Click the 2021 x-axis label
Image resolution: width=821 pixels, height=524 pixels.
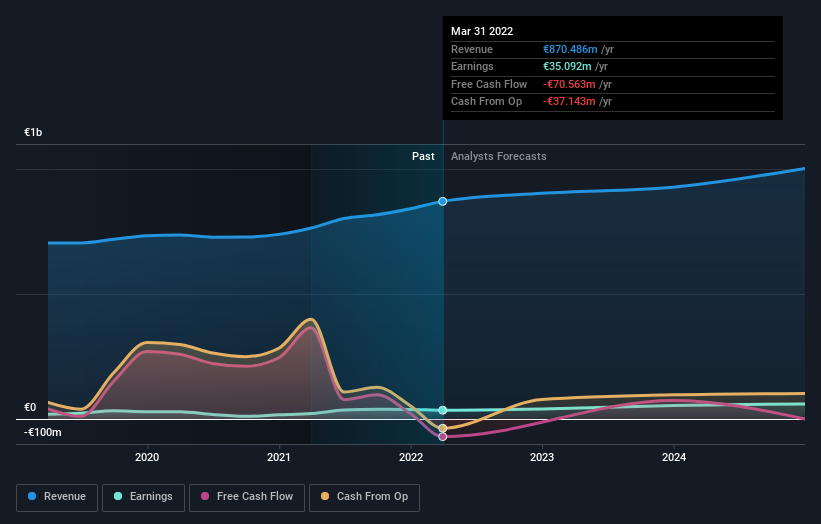click(x=279, y=457)
